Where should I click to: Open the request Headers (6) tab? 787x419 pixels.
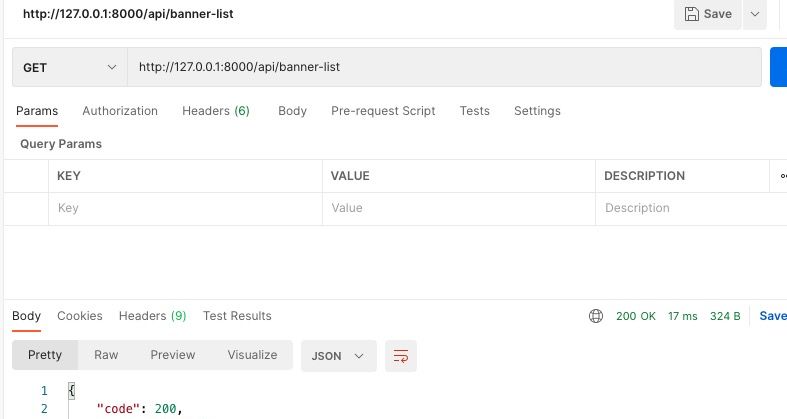(215, 111)
